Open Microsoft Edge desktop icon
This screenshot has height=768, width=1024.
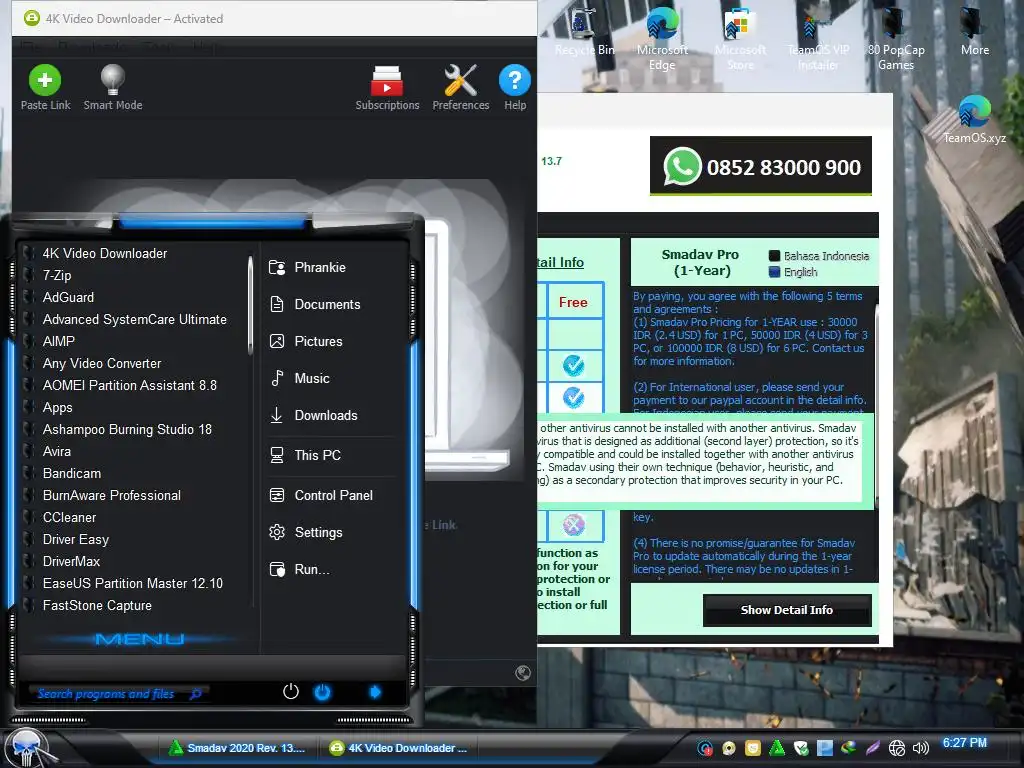click(x=662, y=39)
